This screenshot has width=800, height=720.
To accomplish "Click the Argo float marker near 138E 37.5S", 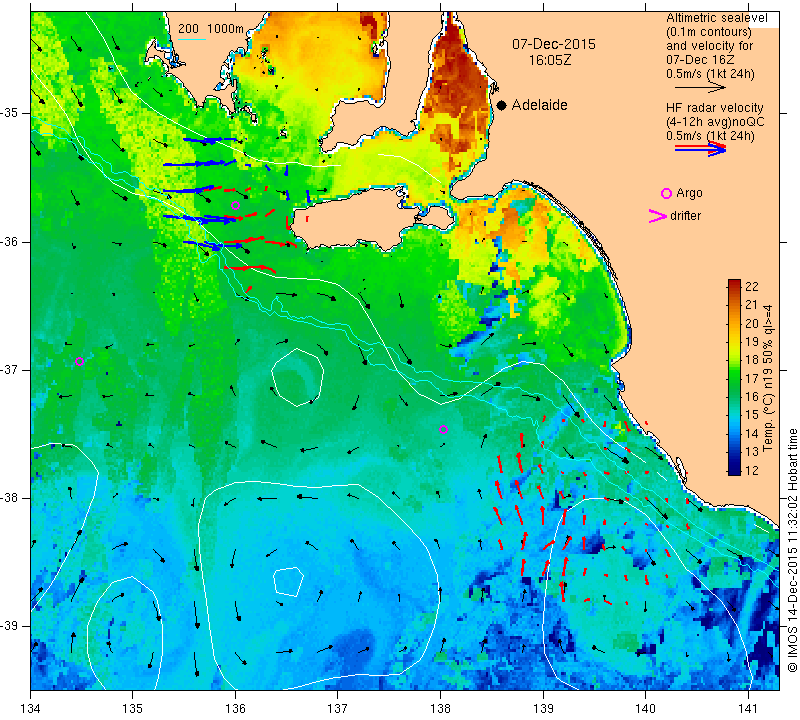I will click(443, 430).
